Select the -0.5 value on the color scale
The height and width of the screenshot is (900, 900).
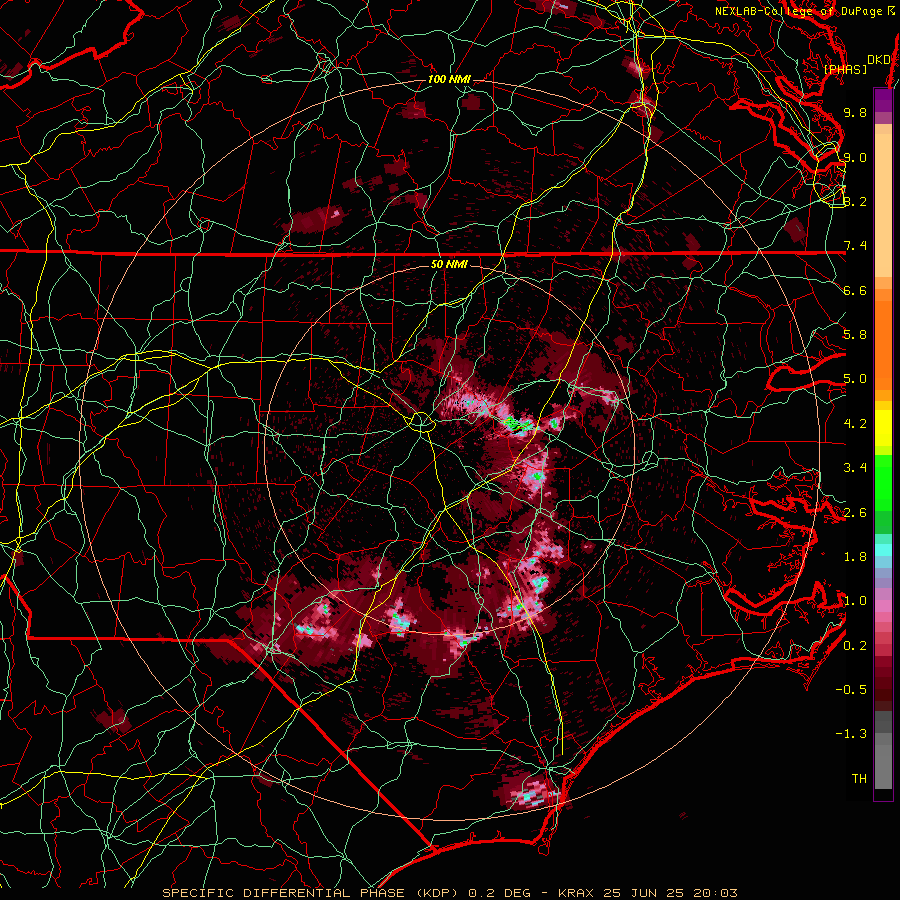point(851,690)
